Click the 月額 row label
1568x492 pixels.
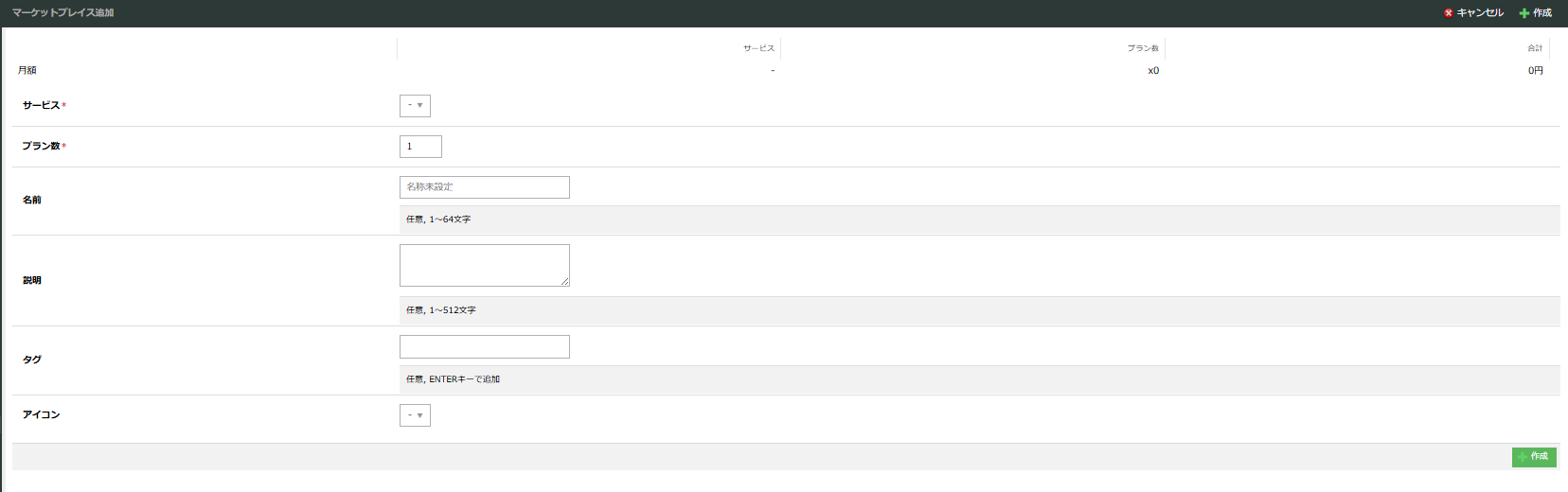pos(27,71)
